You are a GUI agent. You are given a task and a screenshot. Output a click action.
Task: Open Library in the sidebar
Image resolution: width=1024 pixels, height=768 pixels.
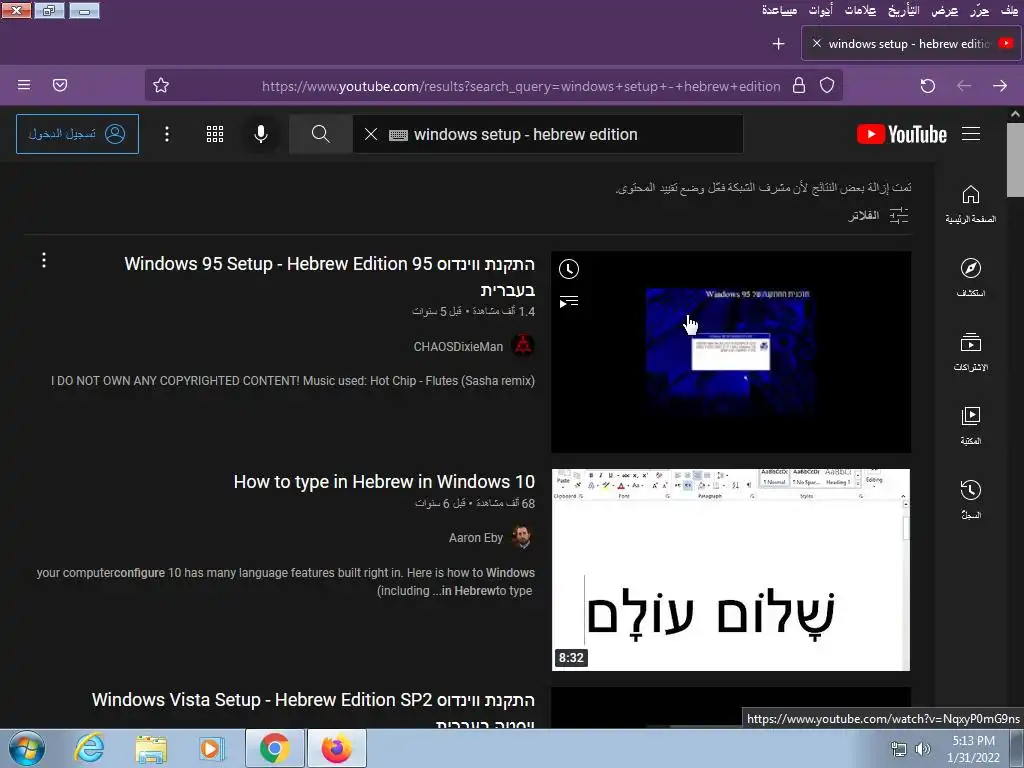[x=970, y=426]
